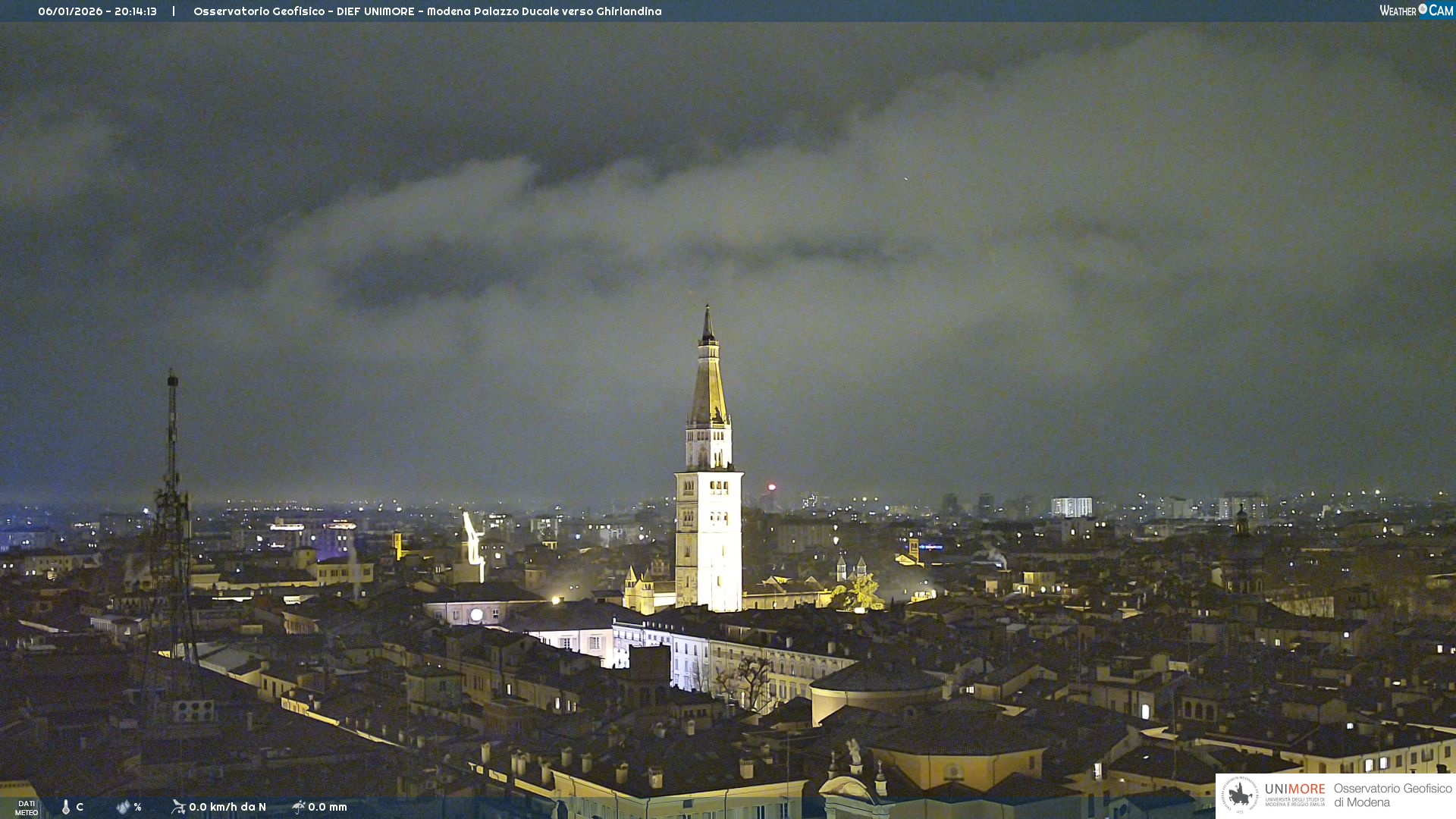Click the UNIMORE wordmark in the banner
This screenshot has height=819, width=1456.
tap(1294, 789)
